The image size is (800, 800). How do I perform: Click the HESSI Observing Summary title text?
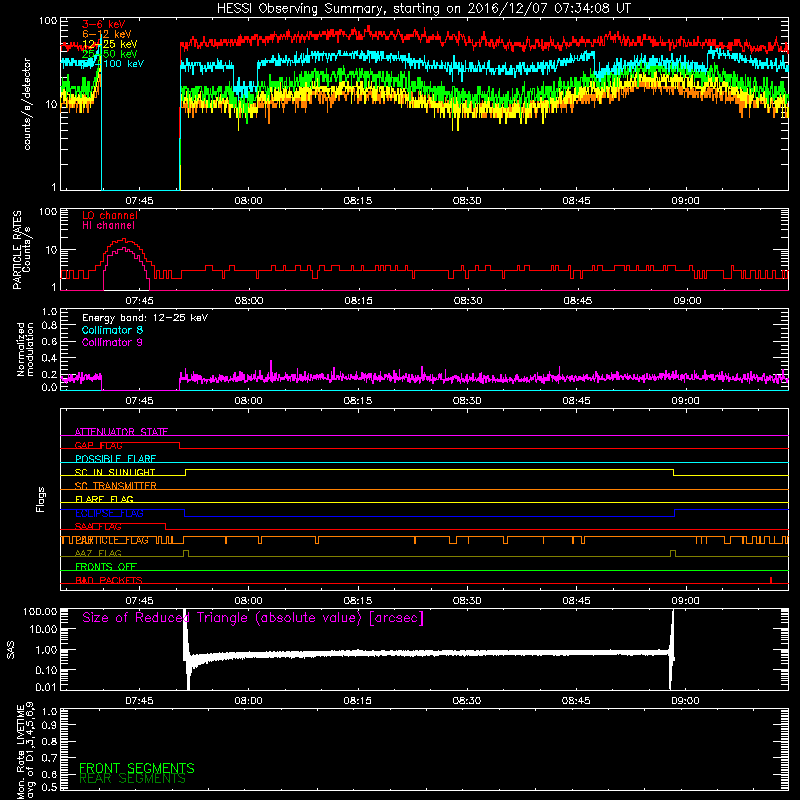tap(423, 9)
